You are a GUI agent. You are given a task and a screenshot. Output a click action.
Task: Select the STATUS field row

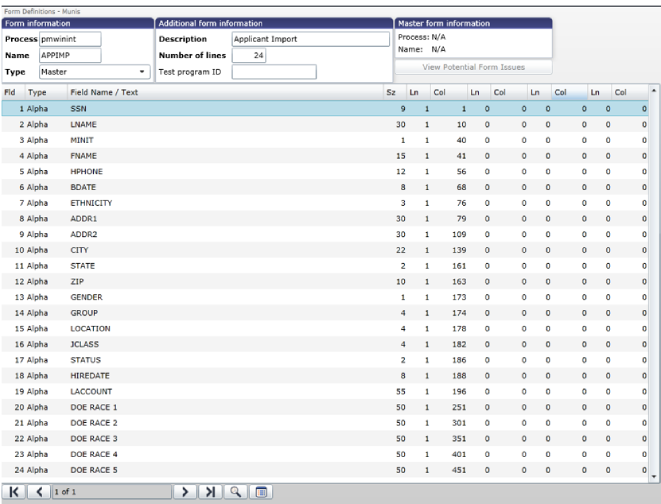click(x=325, y=360)
